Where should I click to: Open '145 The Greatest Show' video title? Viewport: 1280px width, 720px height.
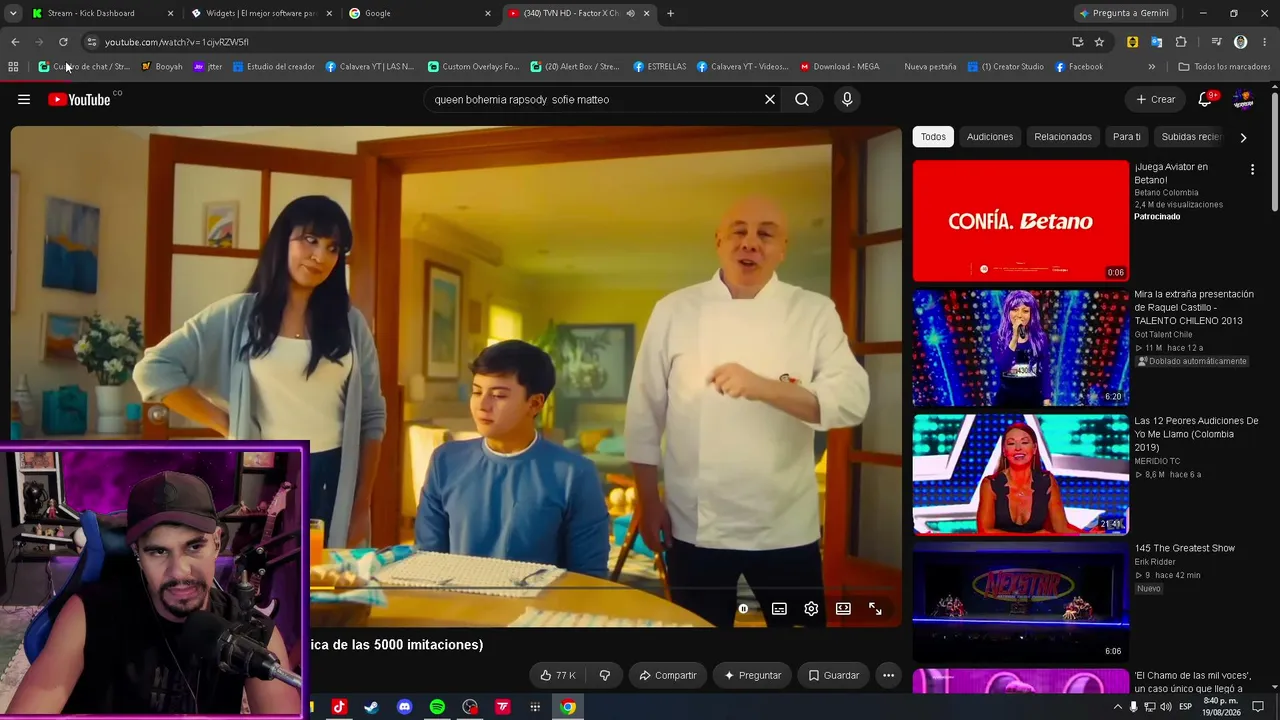tap(1184, 548)
